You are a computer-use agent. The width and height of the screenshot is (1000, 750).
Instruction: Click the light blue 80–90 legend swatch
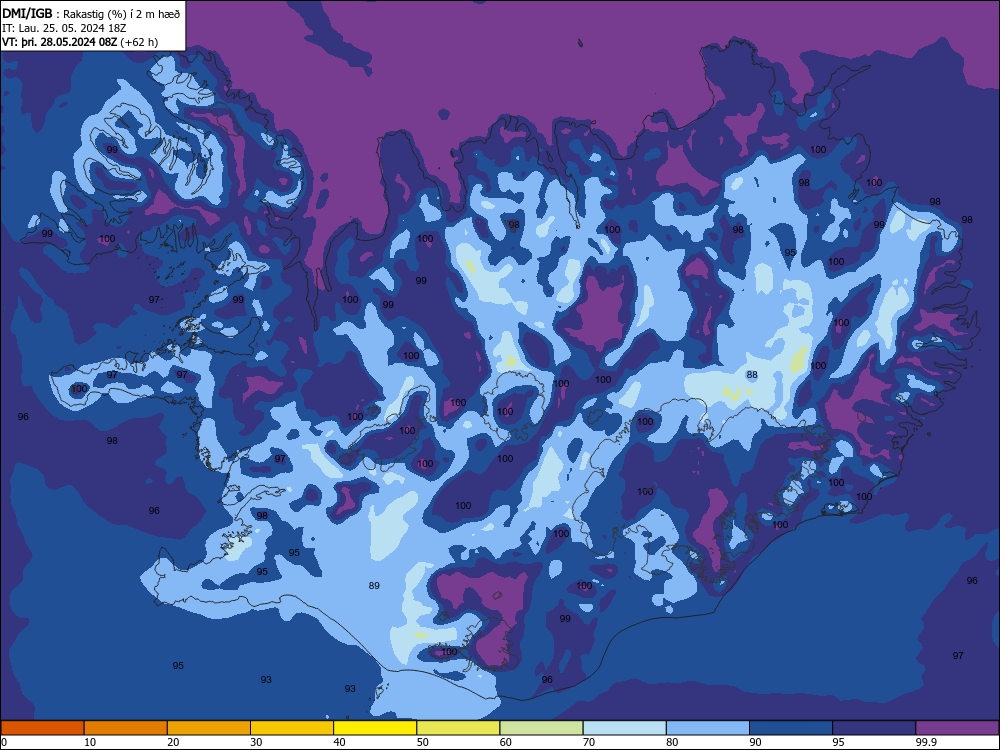tap(708, 728)
